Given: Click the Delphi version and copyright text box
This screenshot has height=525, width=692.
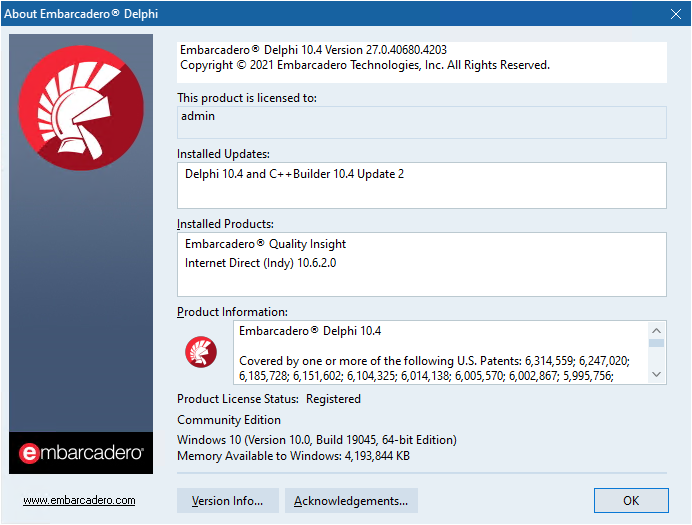Looking at the screenshot, I should click(x=422, y=62).
